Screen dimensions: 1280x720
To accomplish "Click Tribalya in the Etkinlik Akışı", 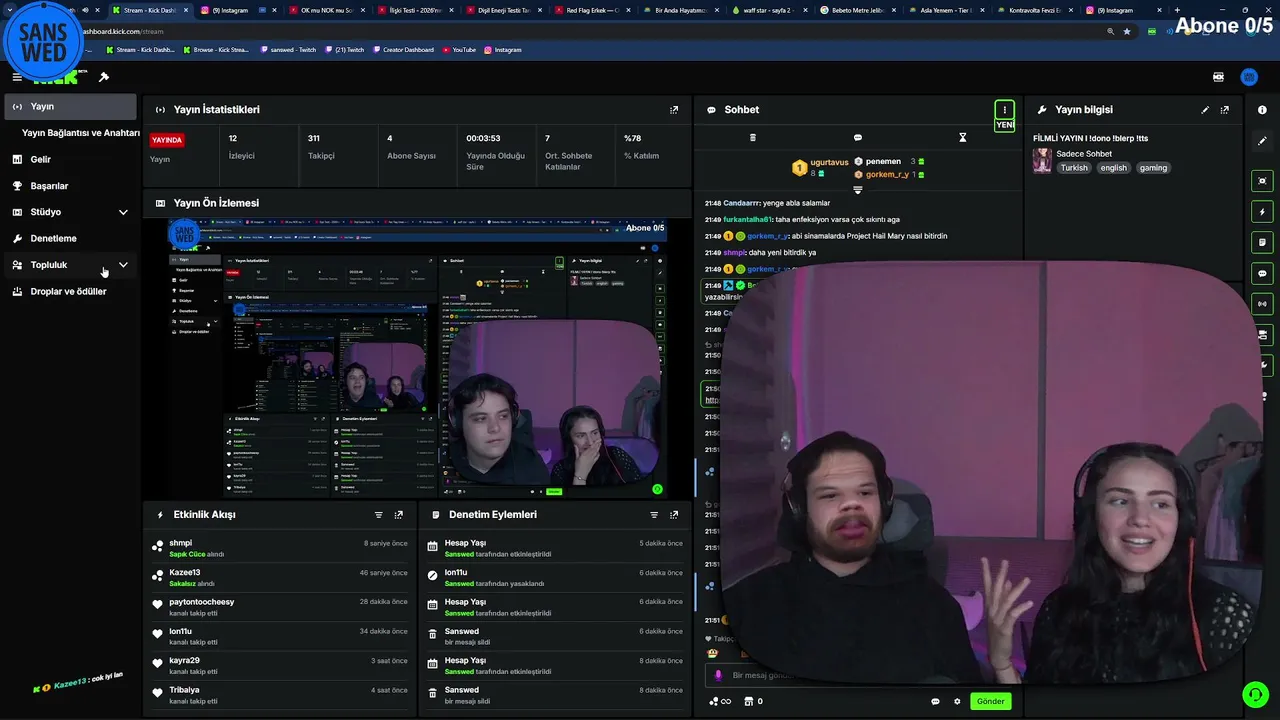I will point(184,690).
